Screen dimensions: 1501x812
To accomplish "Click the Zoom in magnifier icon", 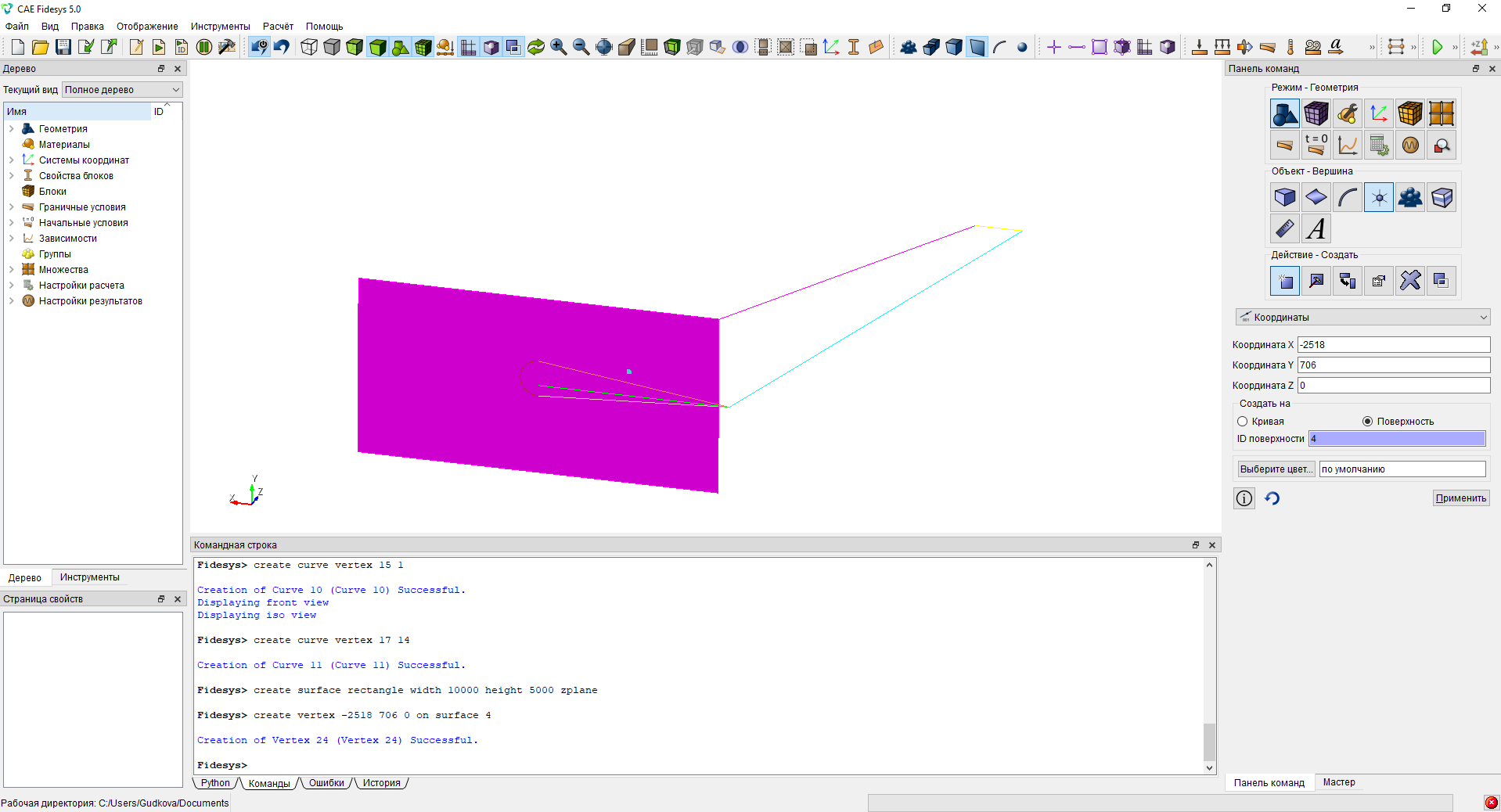I will [559, 47].
